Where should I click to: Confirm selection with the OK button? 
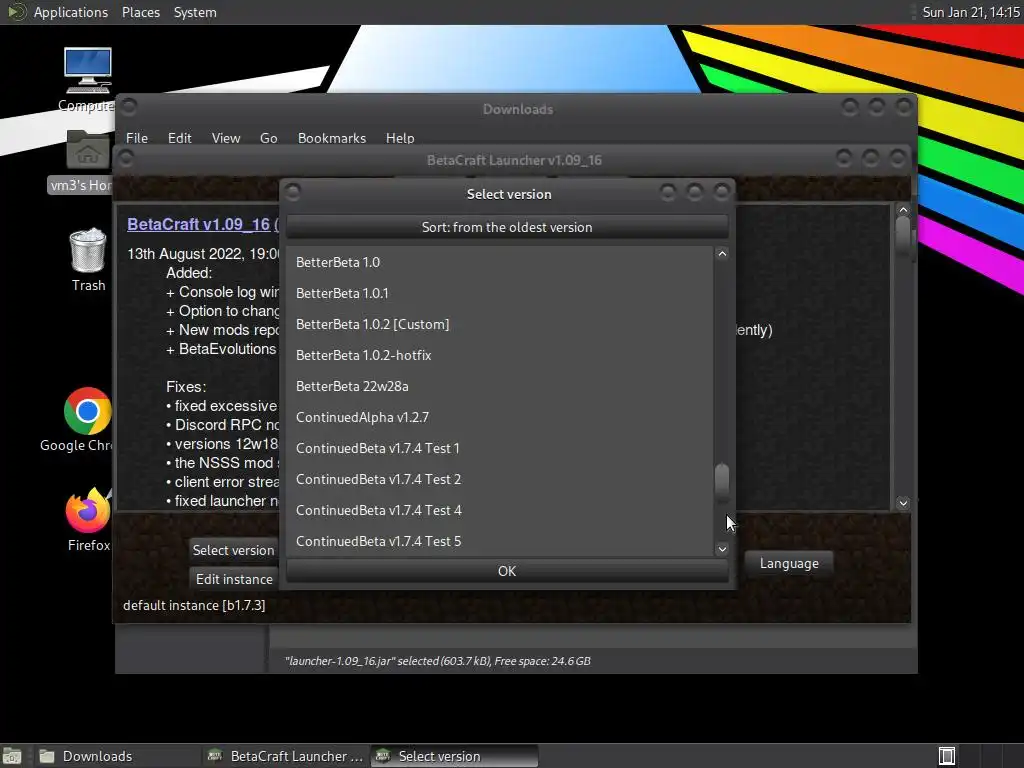[507, 571]
